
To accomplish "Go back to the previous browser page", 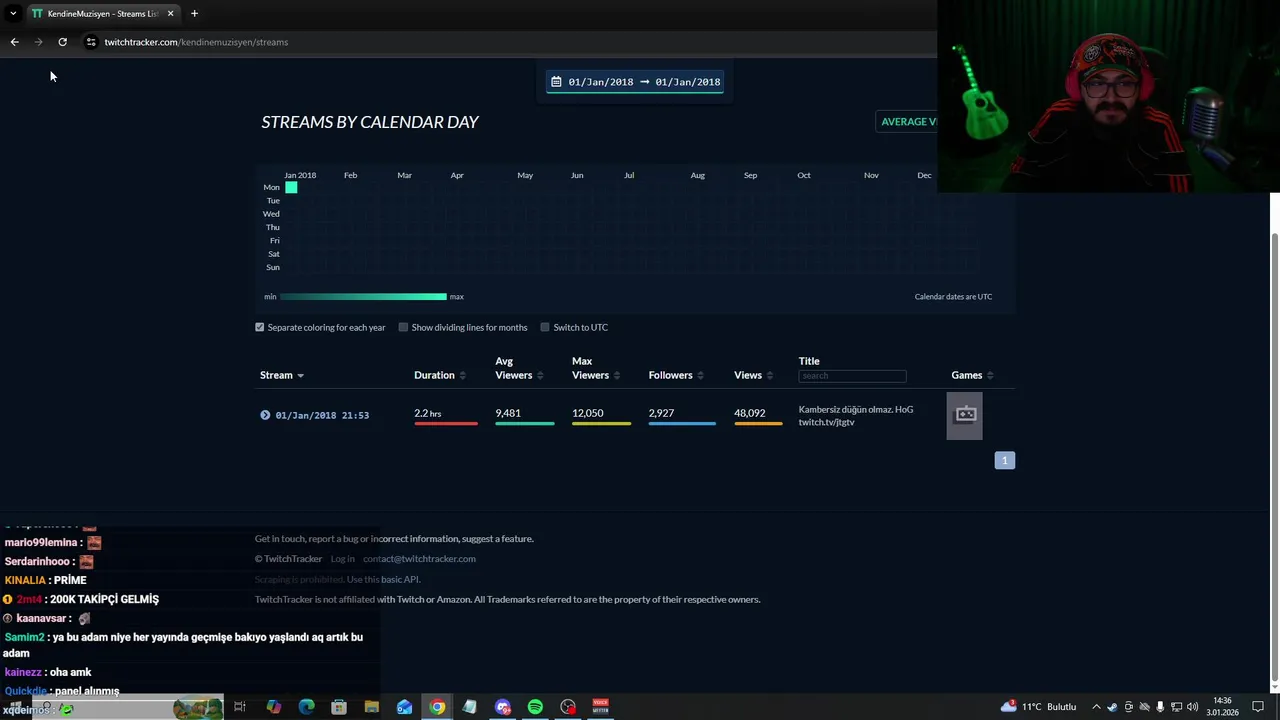I will pyautogui.click(x=14, y=42).
